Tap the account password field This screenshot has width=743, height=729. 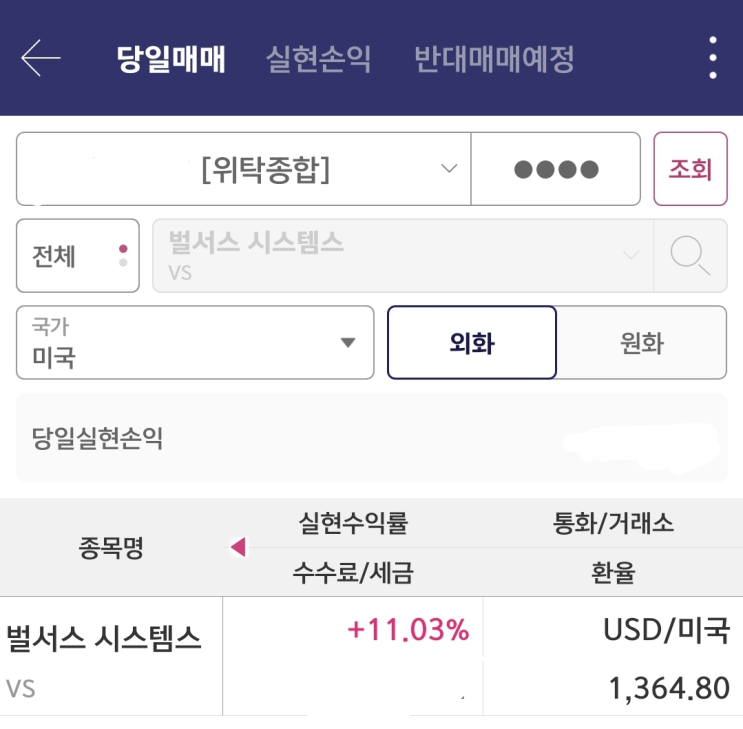556,169
